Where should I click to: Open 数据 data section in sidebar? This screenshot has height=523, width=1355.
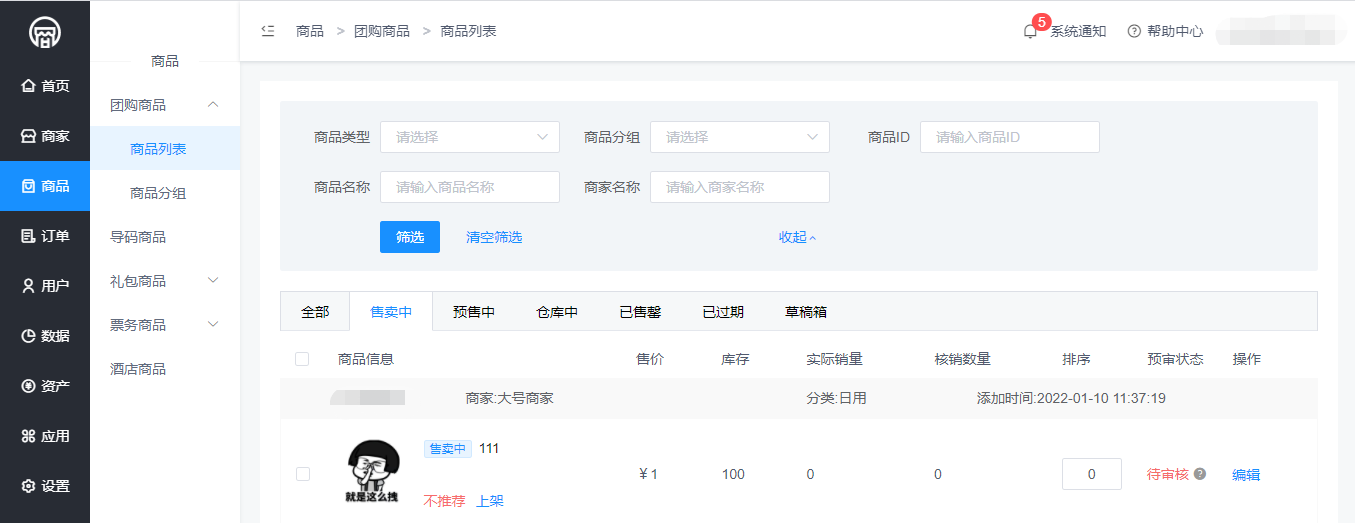(x=45, y=336)
